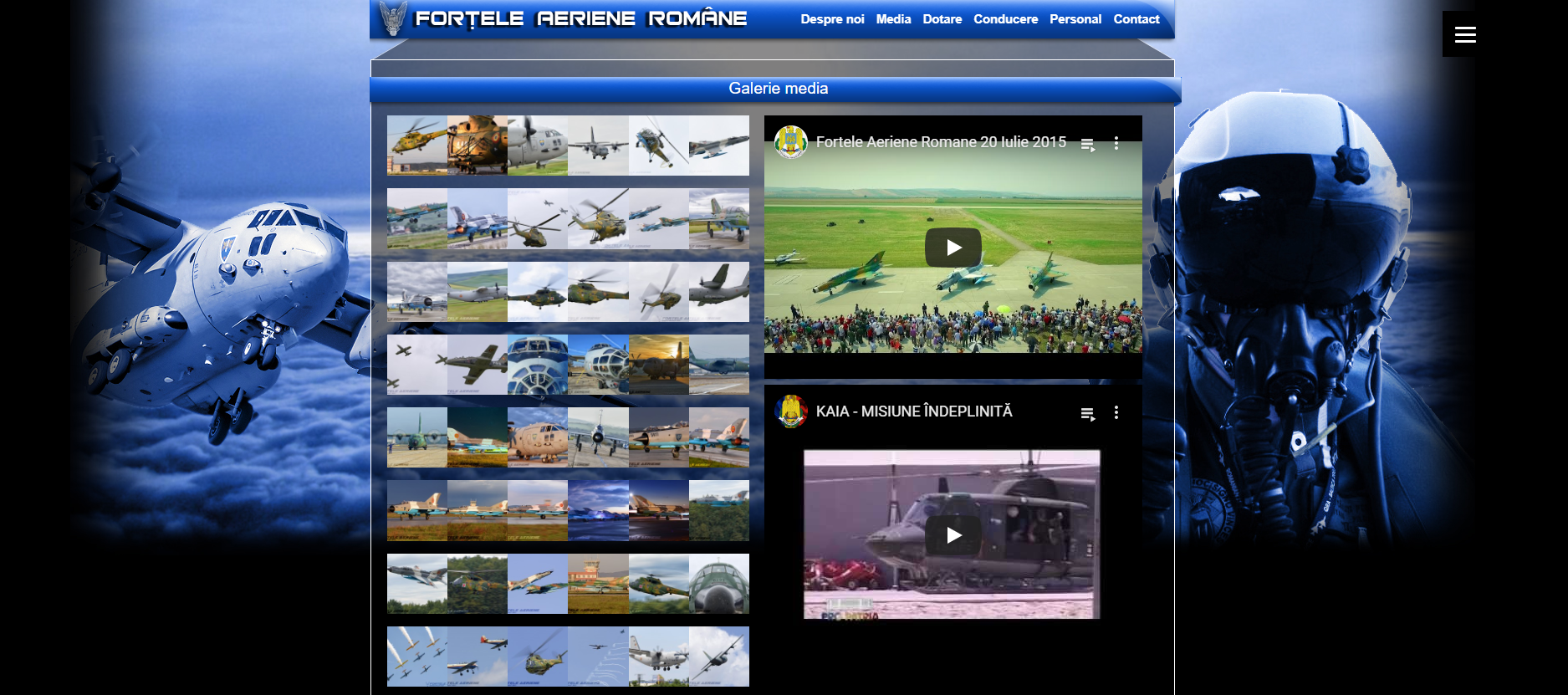
Task: Open the Dotare menu item
Action: [x=942, y=18]
